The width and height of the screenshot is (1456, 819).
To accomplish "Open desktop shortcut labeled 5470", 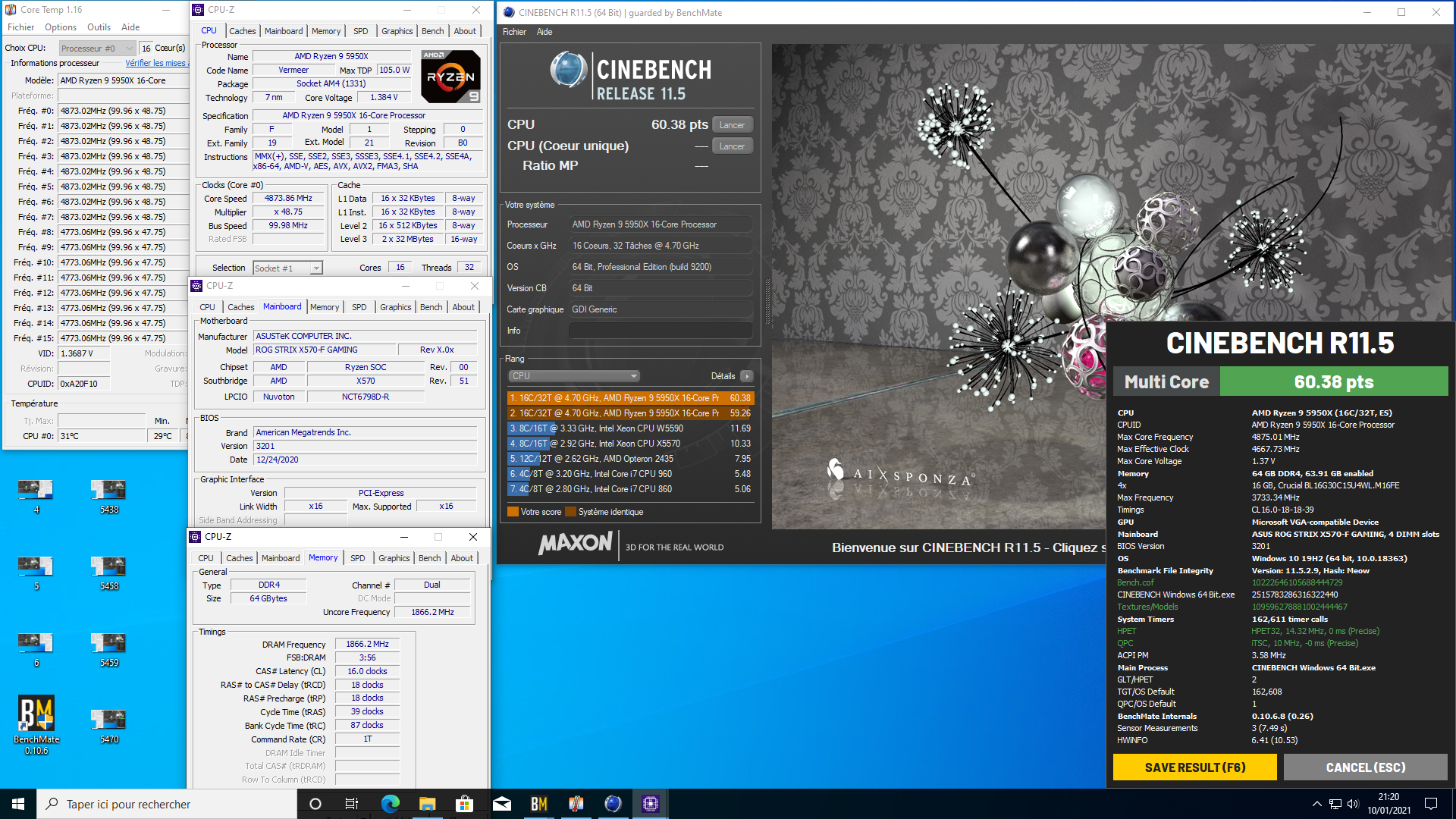I will point(108,726).
